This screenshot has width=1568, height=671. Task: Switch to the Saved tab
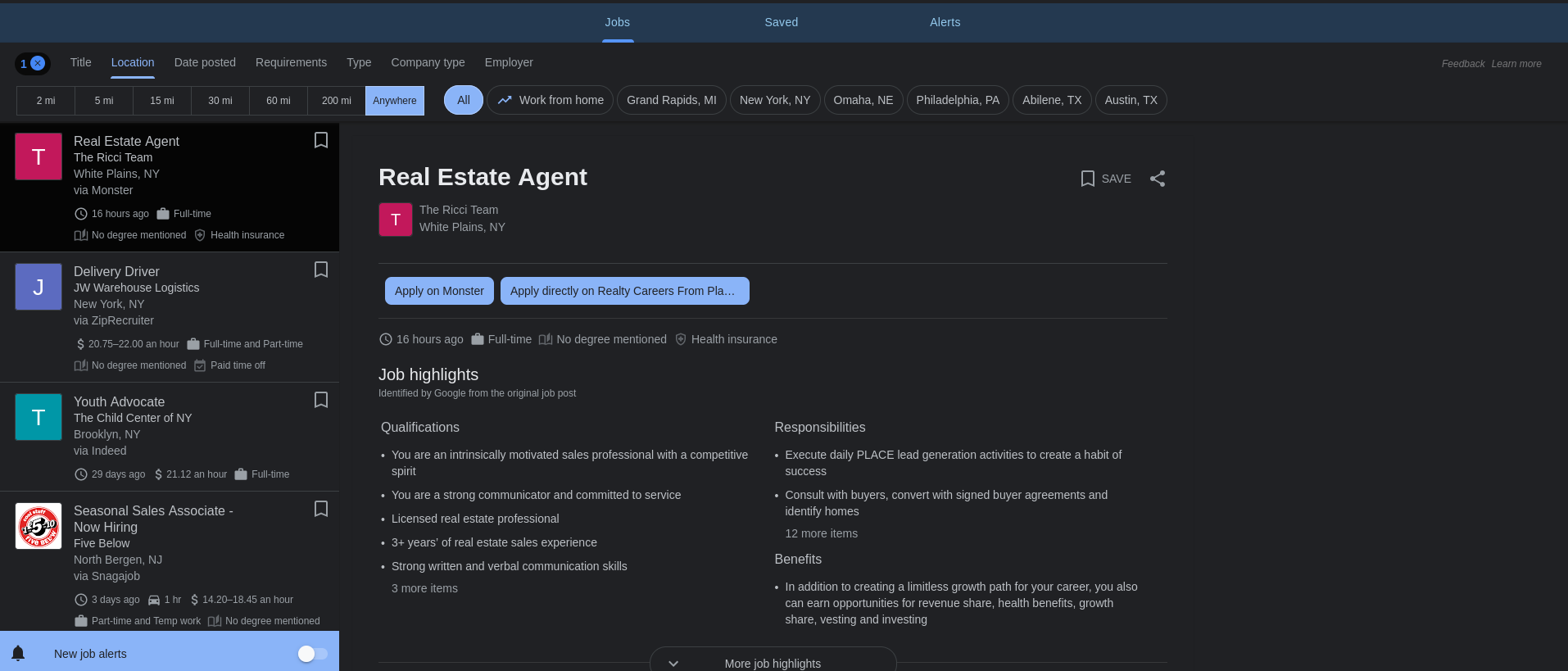tap(781, 22)
